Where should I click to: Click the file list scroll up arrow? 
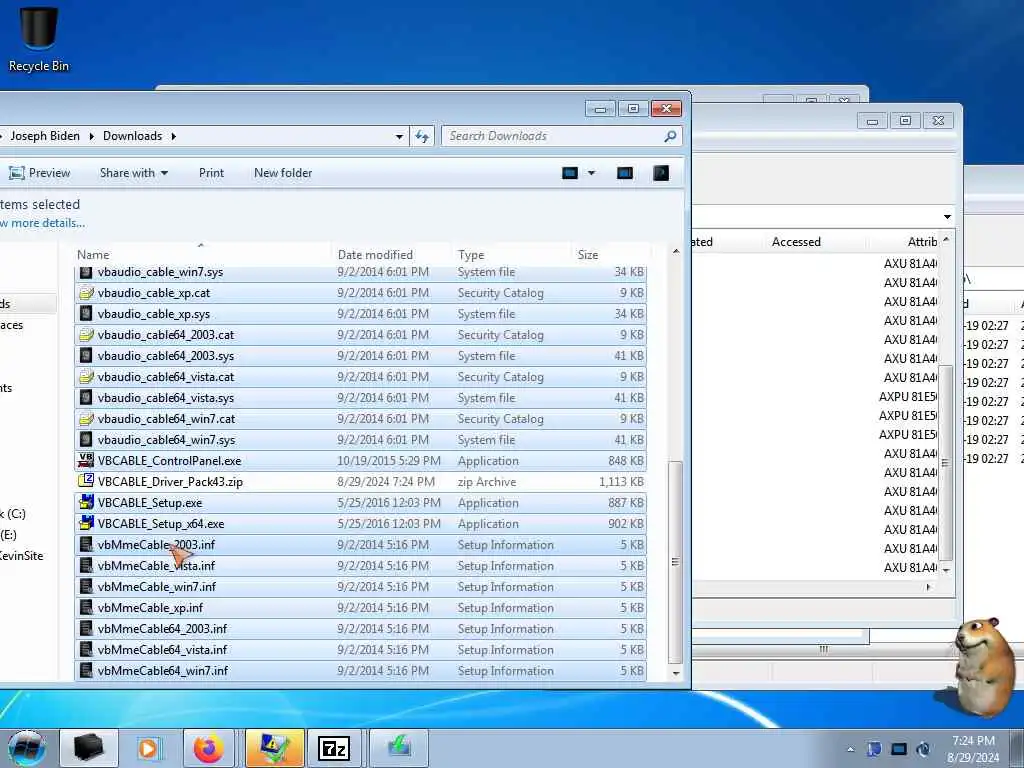[x=675, y=251]
